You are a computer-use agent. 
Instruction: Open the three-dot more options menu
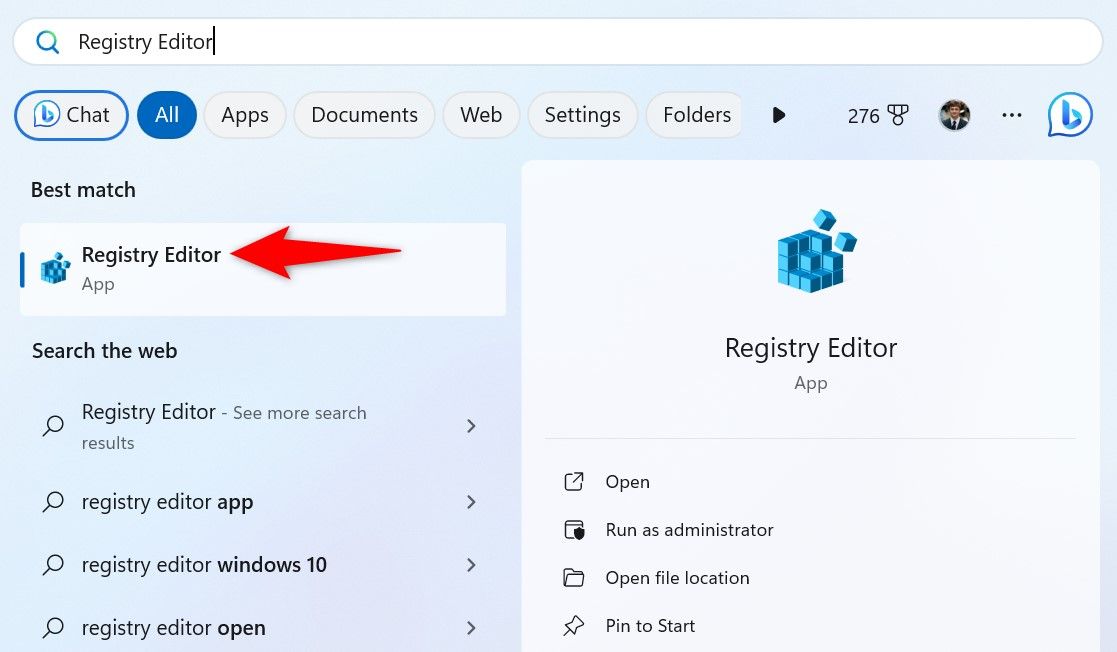(x=1012, y=115)
